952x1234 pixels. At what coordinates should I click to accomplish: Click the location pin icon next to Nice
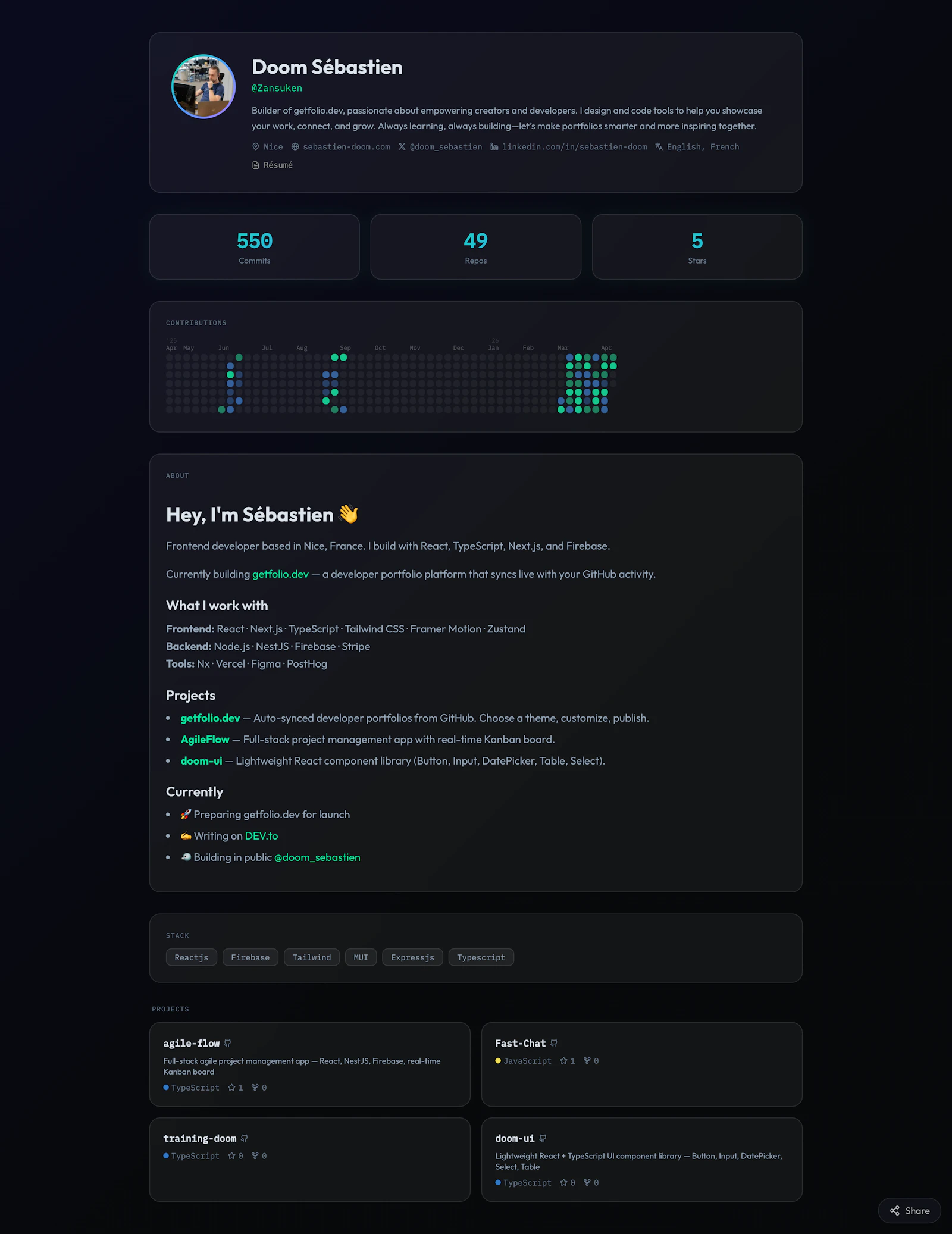[x=255, y=146]
